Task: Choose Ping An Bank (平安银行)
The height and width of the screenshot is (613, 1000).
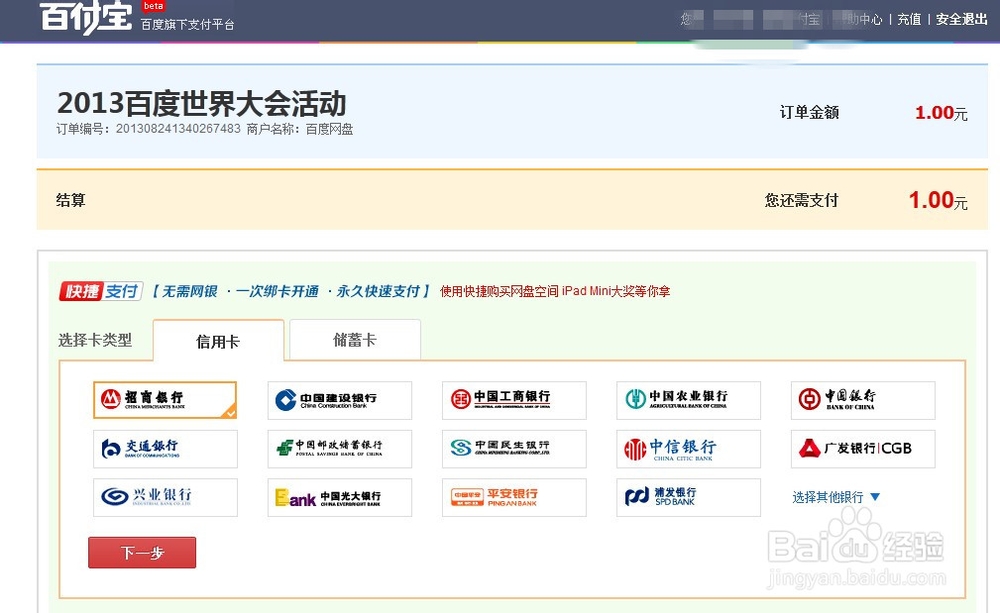Action: tap(514, 497)
